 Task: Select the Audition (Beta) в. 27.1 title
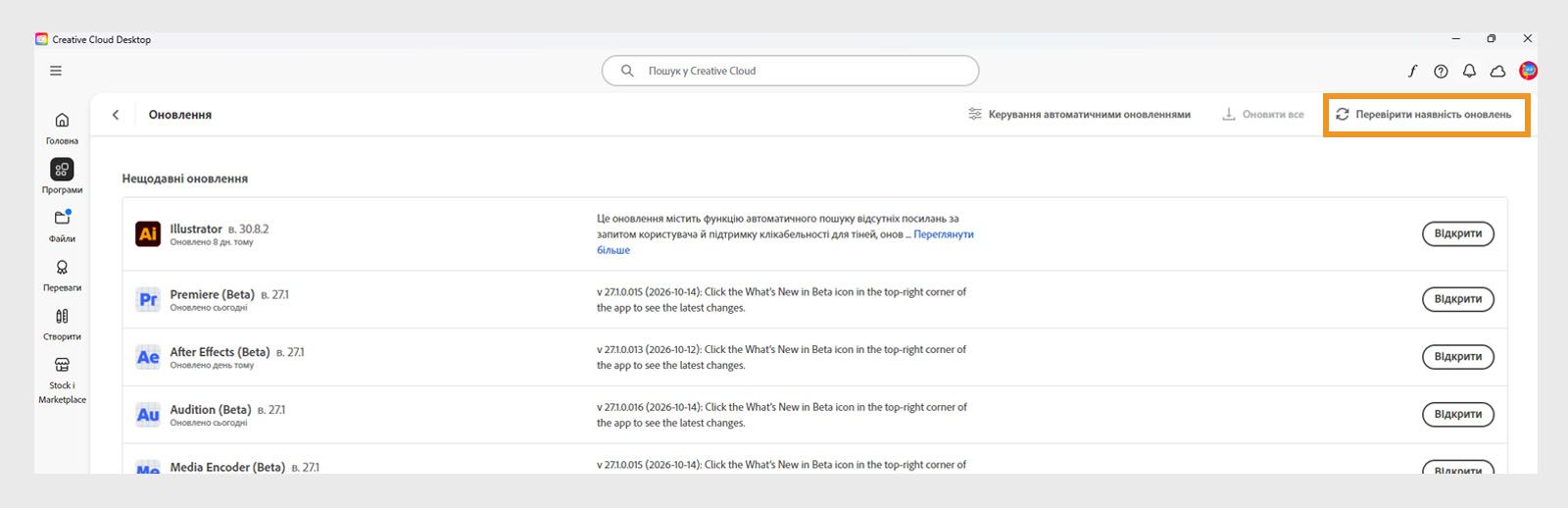pyautogui.click(x=227, y=410)
